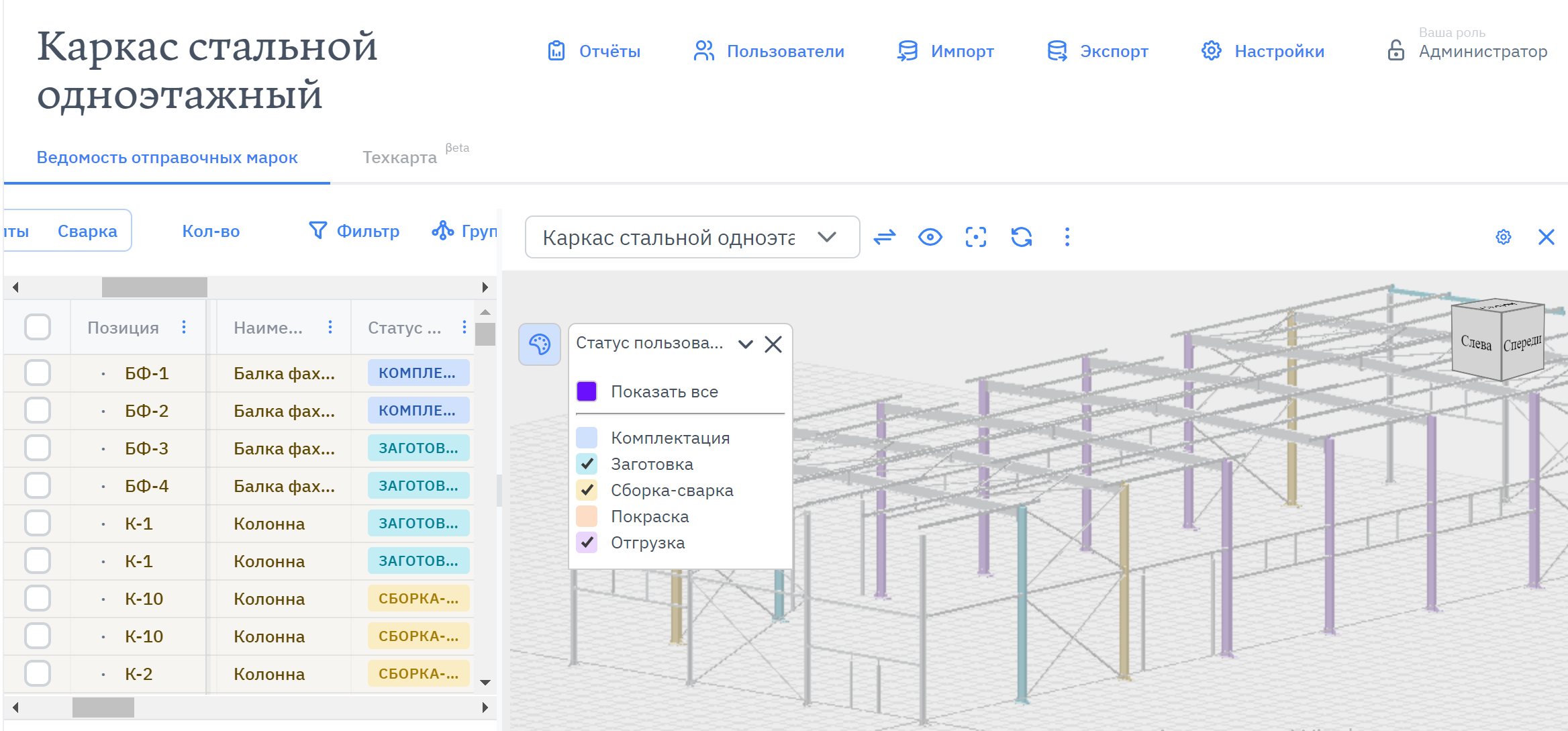Click the focus frame icon
This screenshot has height=731, width=1568.
976,237
